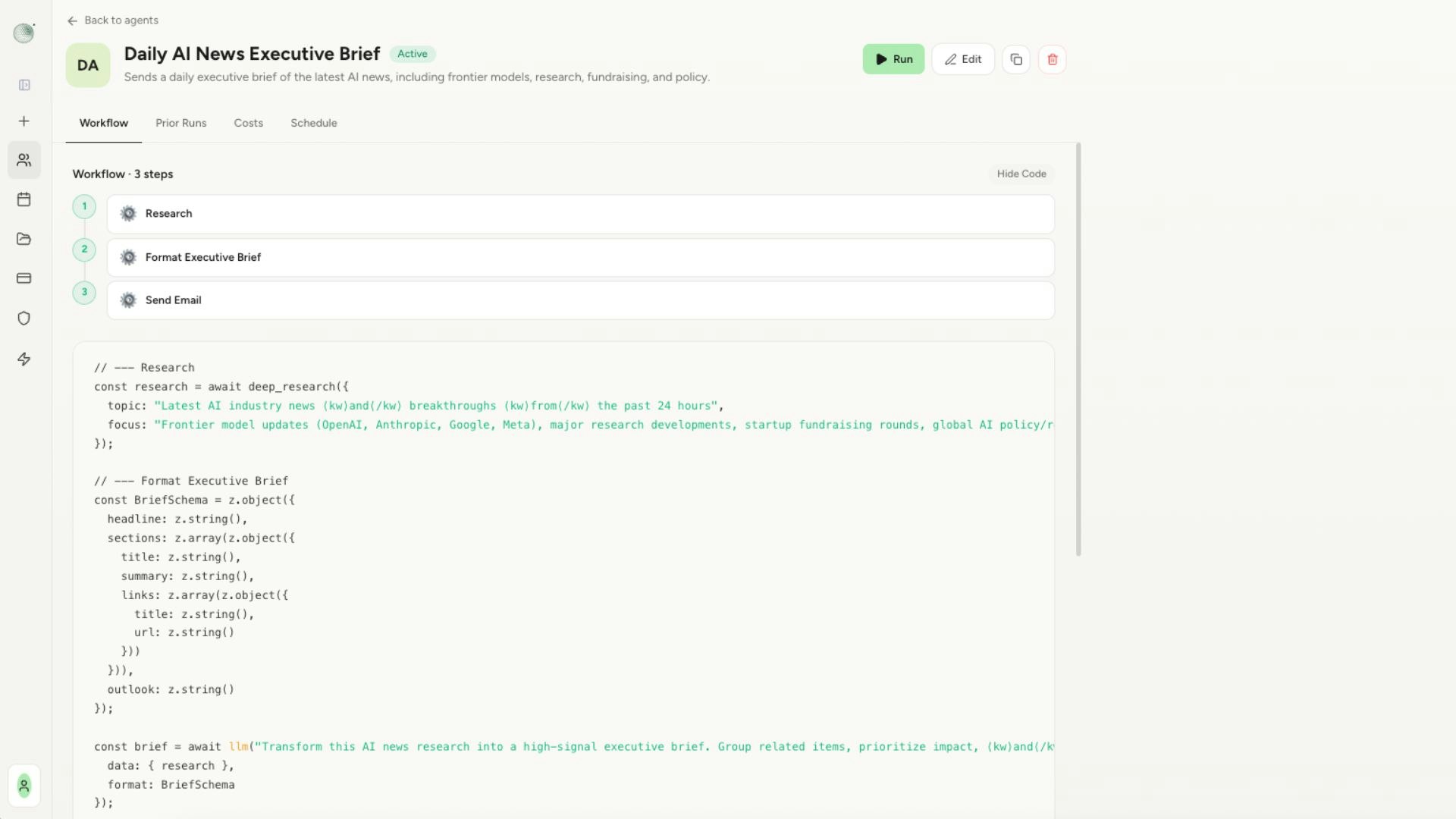Image resolution: width=1456 pixels, height=819 pixels.
Task: Open the shield security sidebar icon
Action: coord(24,318)
